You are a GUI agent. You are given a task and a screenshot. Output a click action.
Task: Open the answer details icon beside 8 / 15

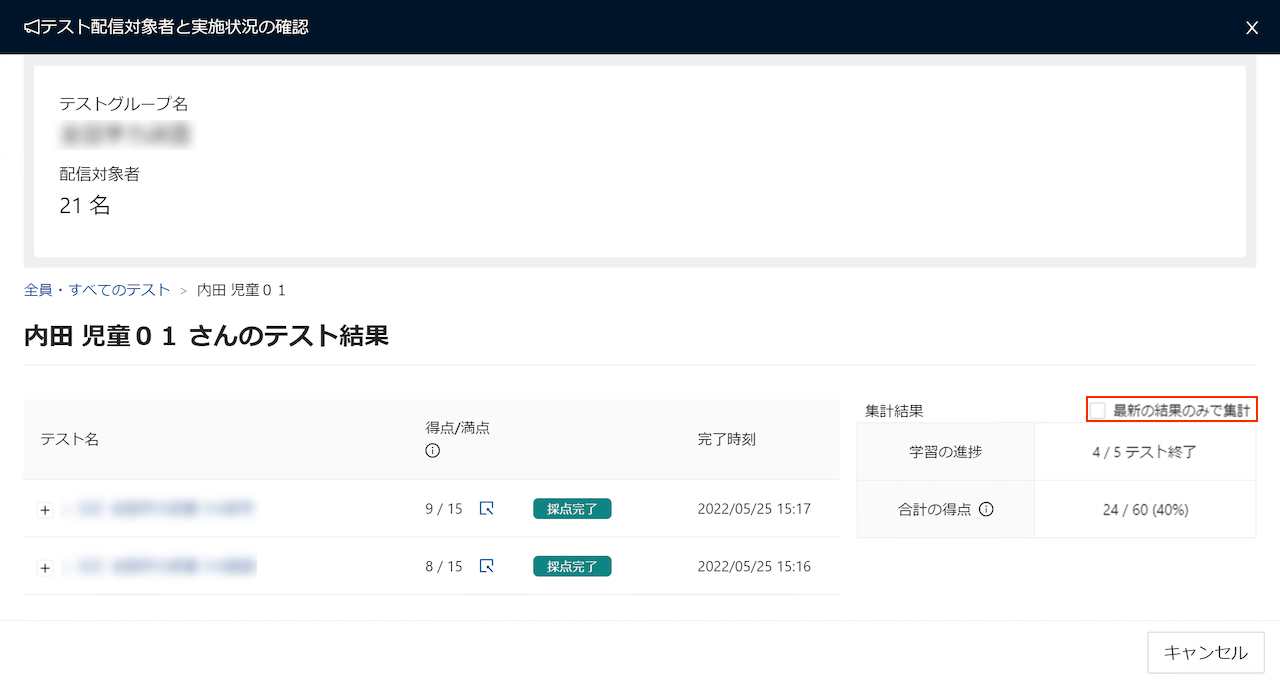(x=487, y=566)
